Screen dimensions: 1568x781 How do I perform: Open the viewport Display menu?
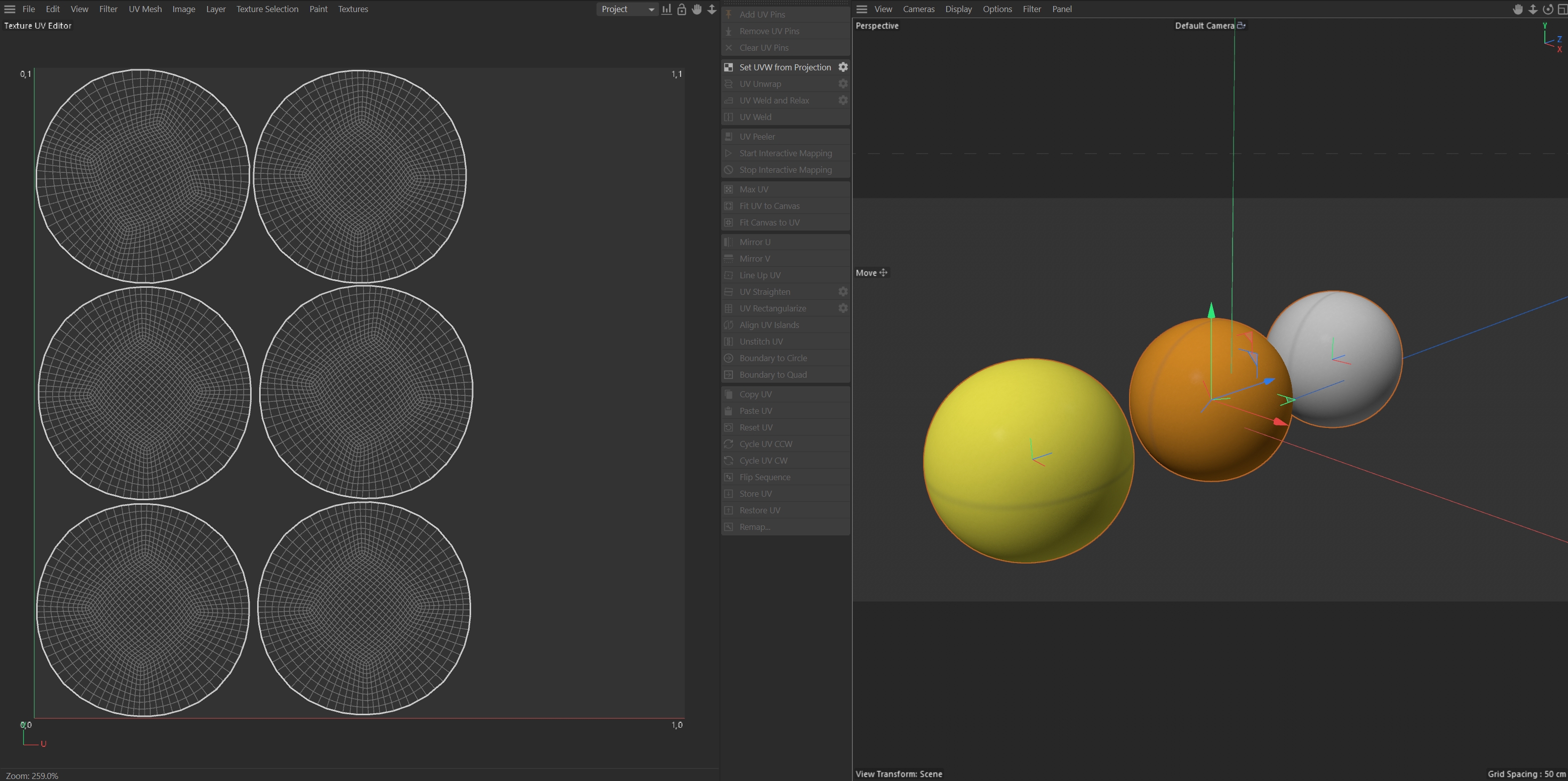pos(958,9)
